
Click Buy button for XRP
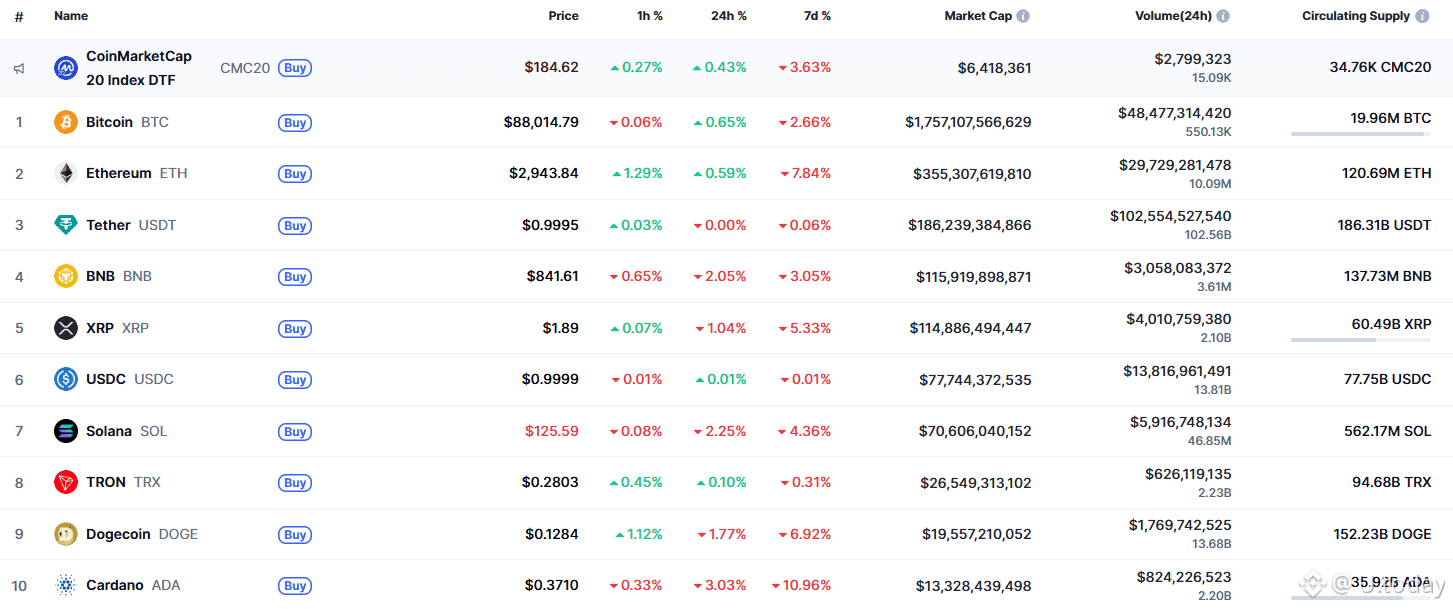[x=295, y=329]
